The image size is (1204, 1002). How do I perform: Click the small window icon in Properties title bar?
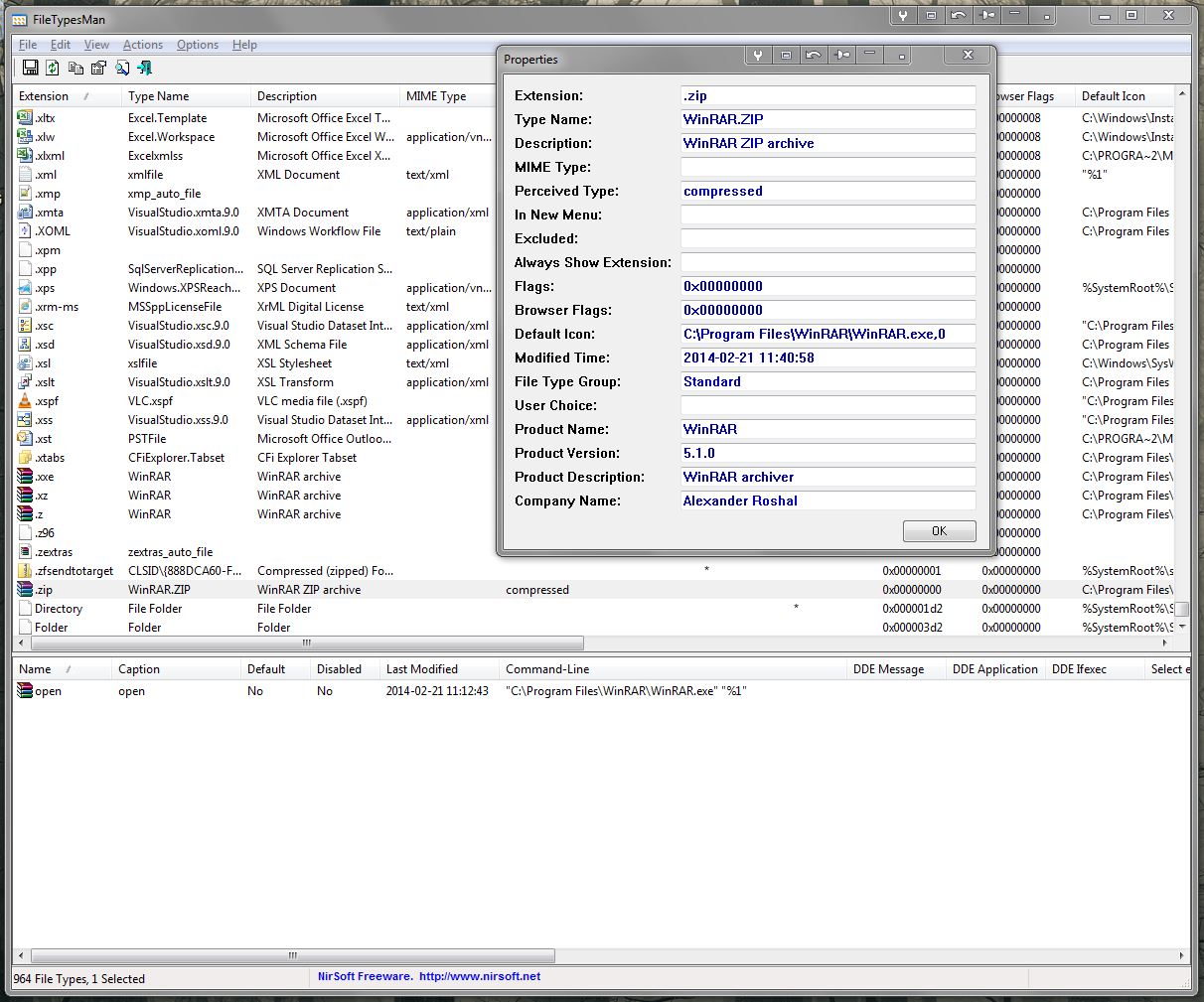tap(786, 55)
